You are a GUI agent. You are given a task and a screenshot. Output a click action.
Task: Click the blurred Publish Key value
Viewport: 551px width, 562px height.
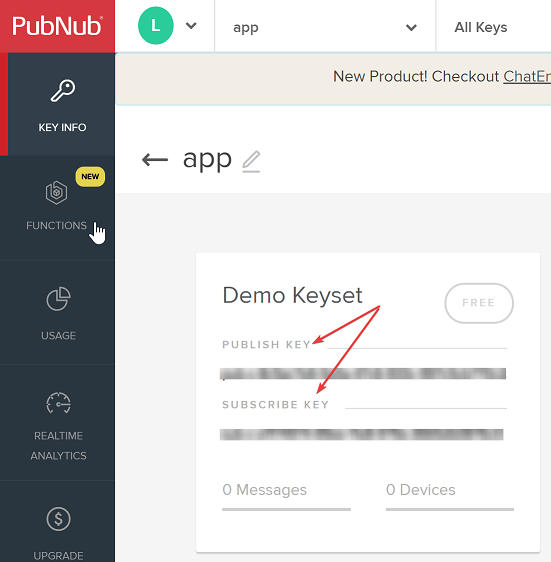tap(363, 373)
